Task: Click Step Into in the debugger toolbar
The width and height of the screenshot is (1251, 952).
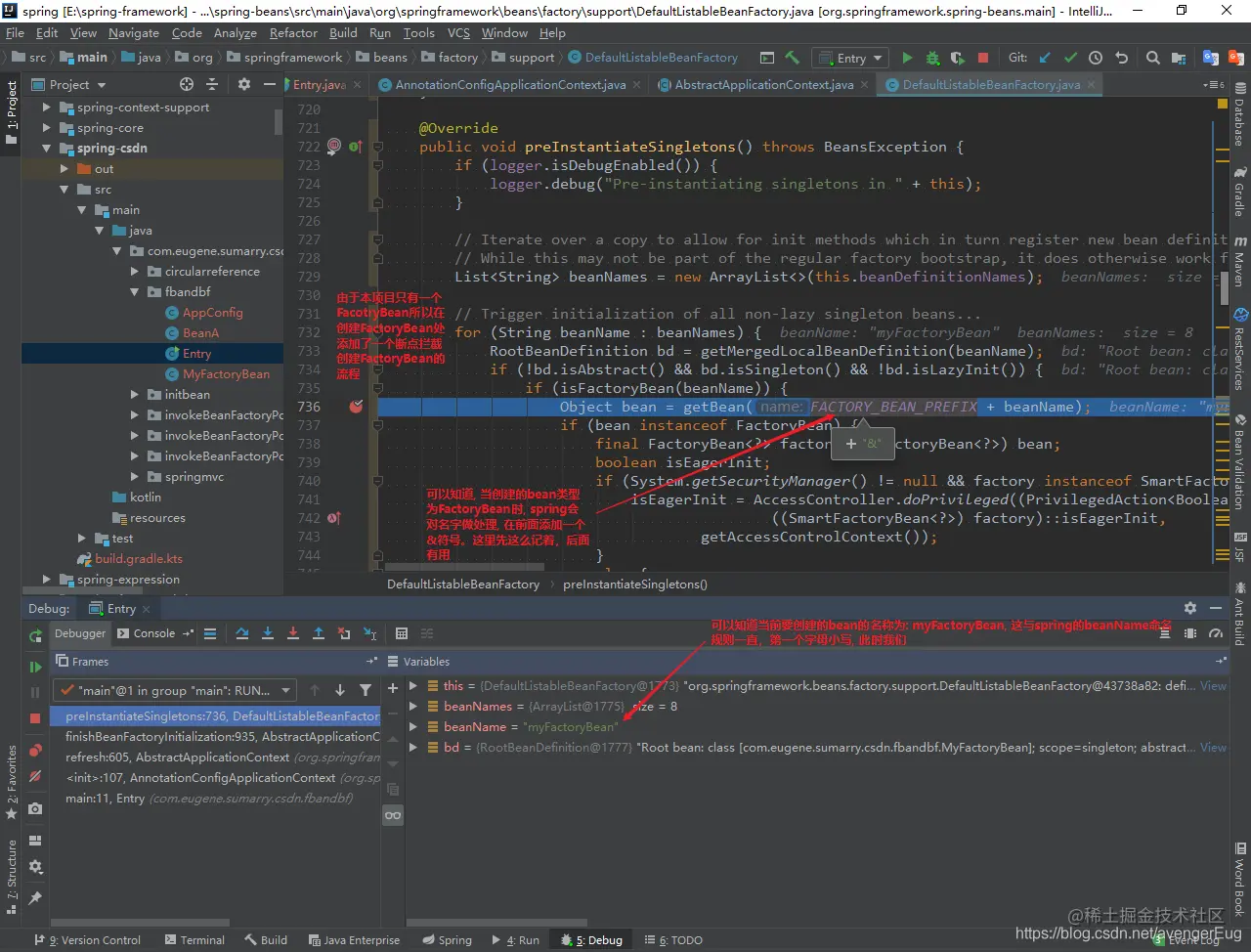Action: 268,633
